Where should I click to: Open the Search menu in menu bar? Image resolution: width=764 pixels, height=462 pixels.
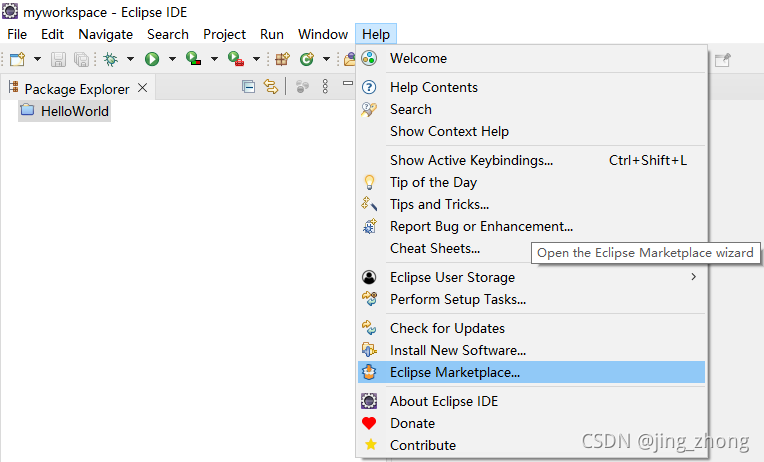tap(168, 35)
